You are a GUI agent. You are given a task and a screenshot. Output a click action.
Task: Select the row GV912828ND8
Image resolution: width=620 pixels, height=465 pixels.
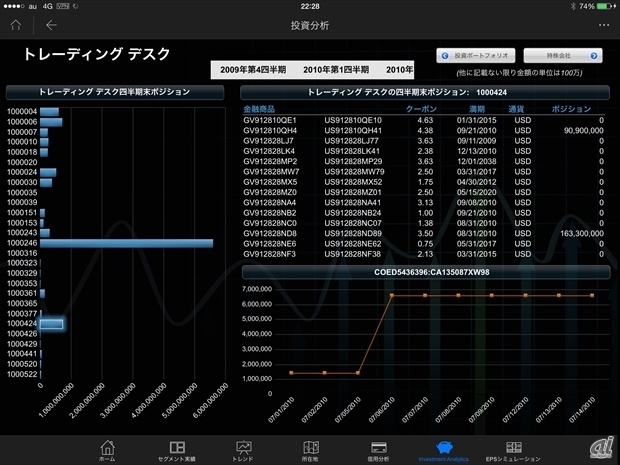pos(423,233)
